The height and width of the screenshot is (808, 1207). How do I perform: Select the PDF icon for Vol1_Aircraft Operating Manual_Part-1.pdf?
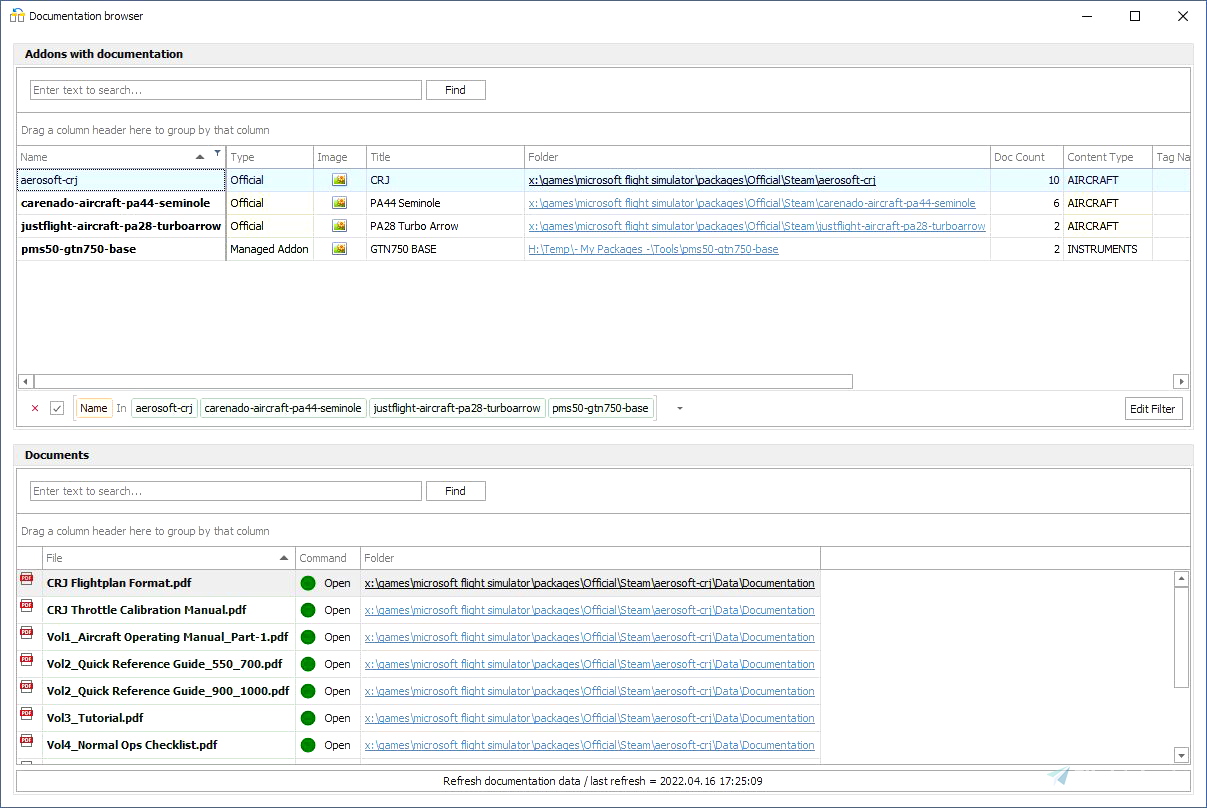click(x=27, y=633)
